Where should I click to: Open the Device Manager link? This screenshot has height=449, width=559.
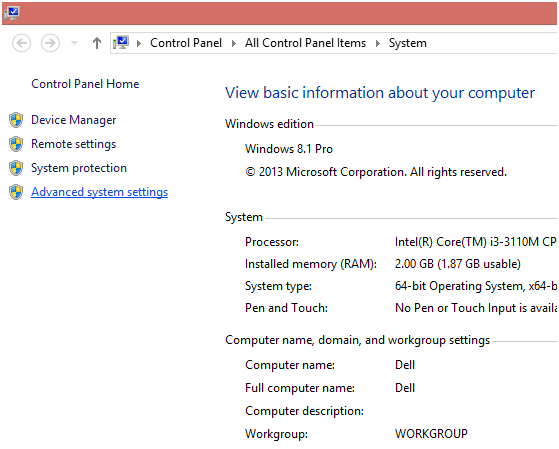pyautogui.click(x=74, y=120)
